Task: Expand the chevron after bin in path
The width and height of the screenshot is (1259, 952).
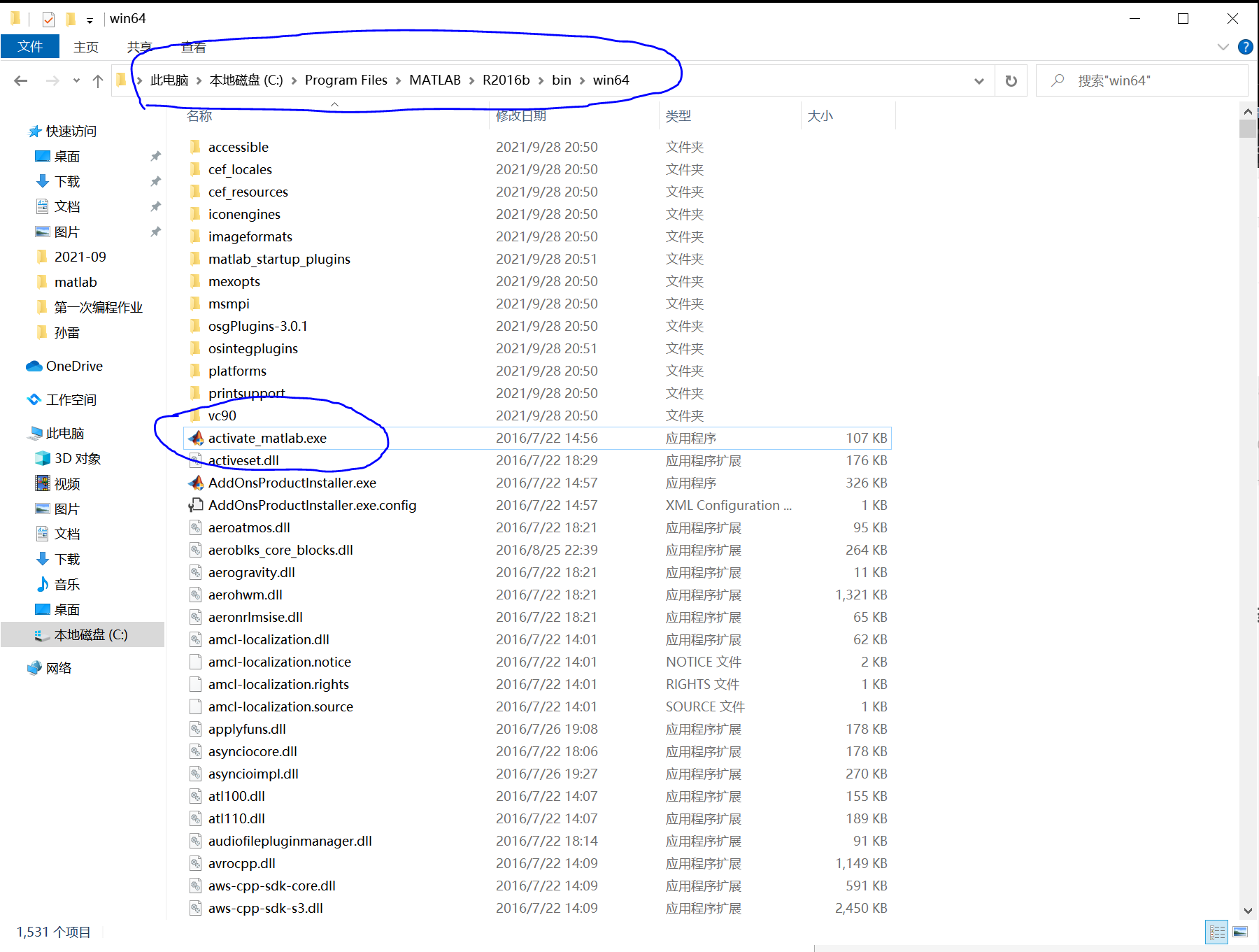Action: coord(582,80)
